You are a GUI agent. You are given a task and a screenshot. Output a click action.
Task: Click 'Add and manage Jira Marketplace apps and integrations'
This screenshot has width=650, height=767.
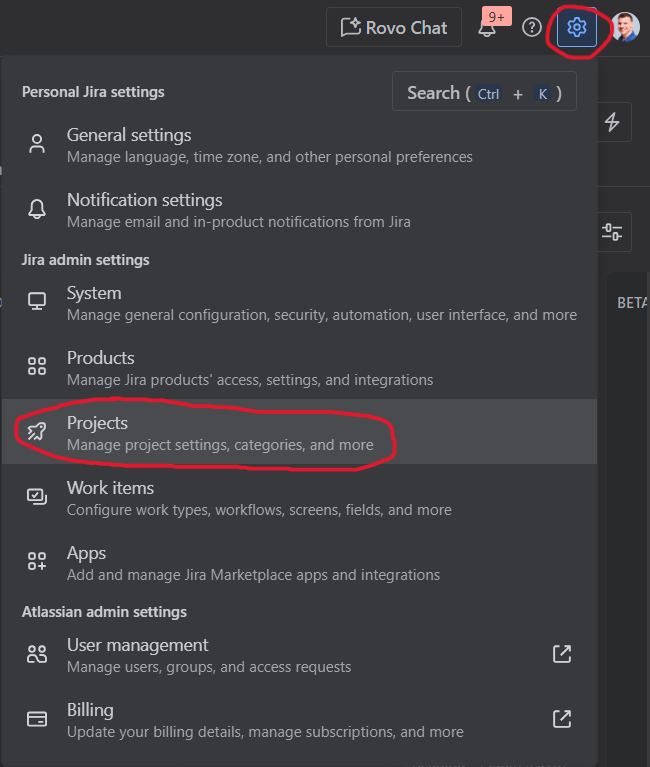pos(253,575)
